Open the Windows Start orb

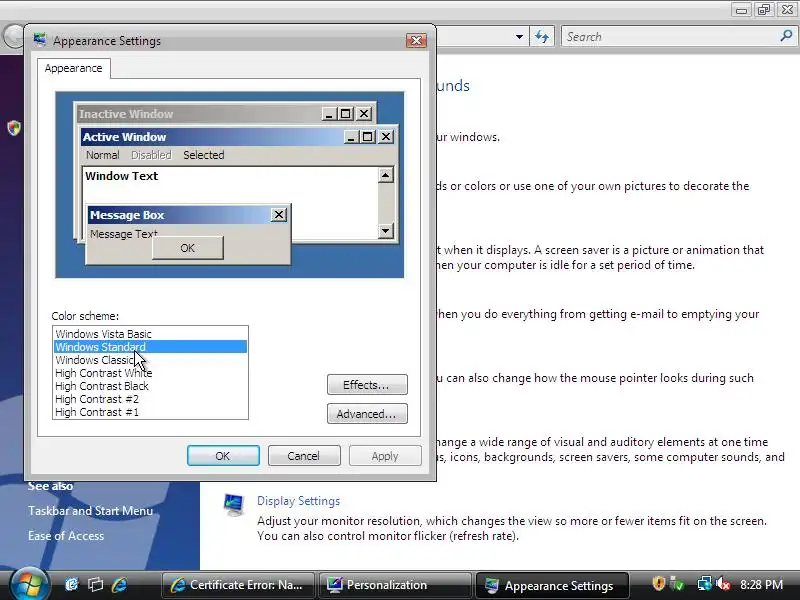[28, 584]
